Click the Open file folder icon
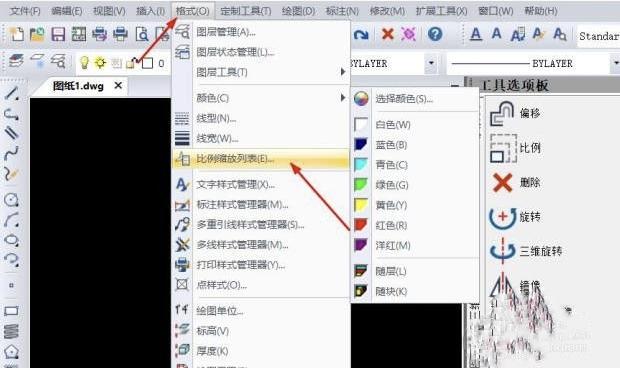The height and width of the screenshot is (368, 620). (x=37, y=34)
